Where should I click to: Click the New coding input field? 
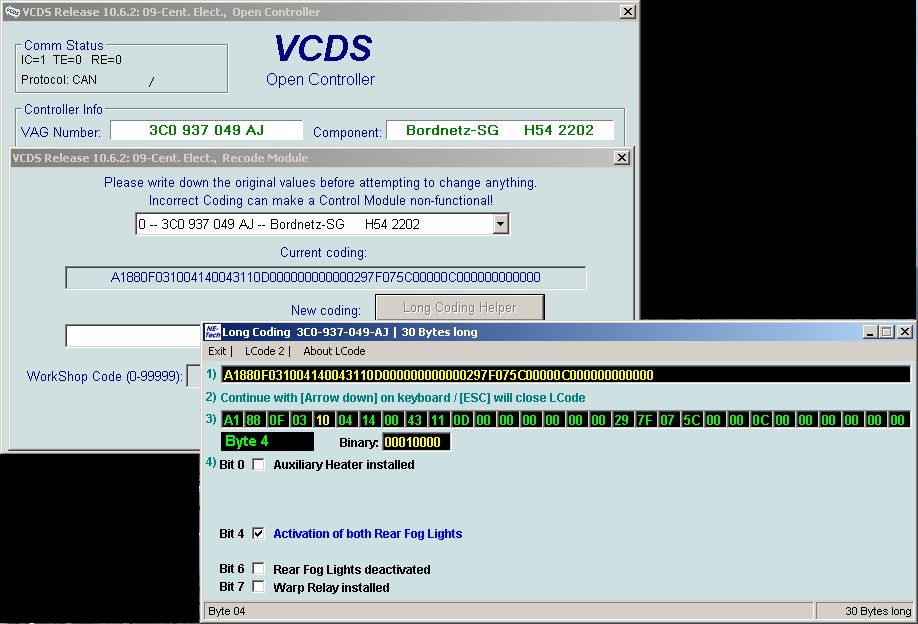tap(133, 336)
